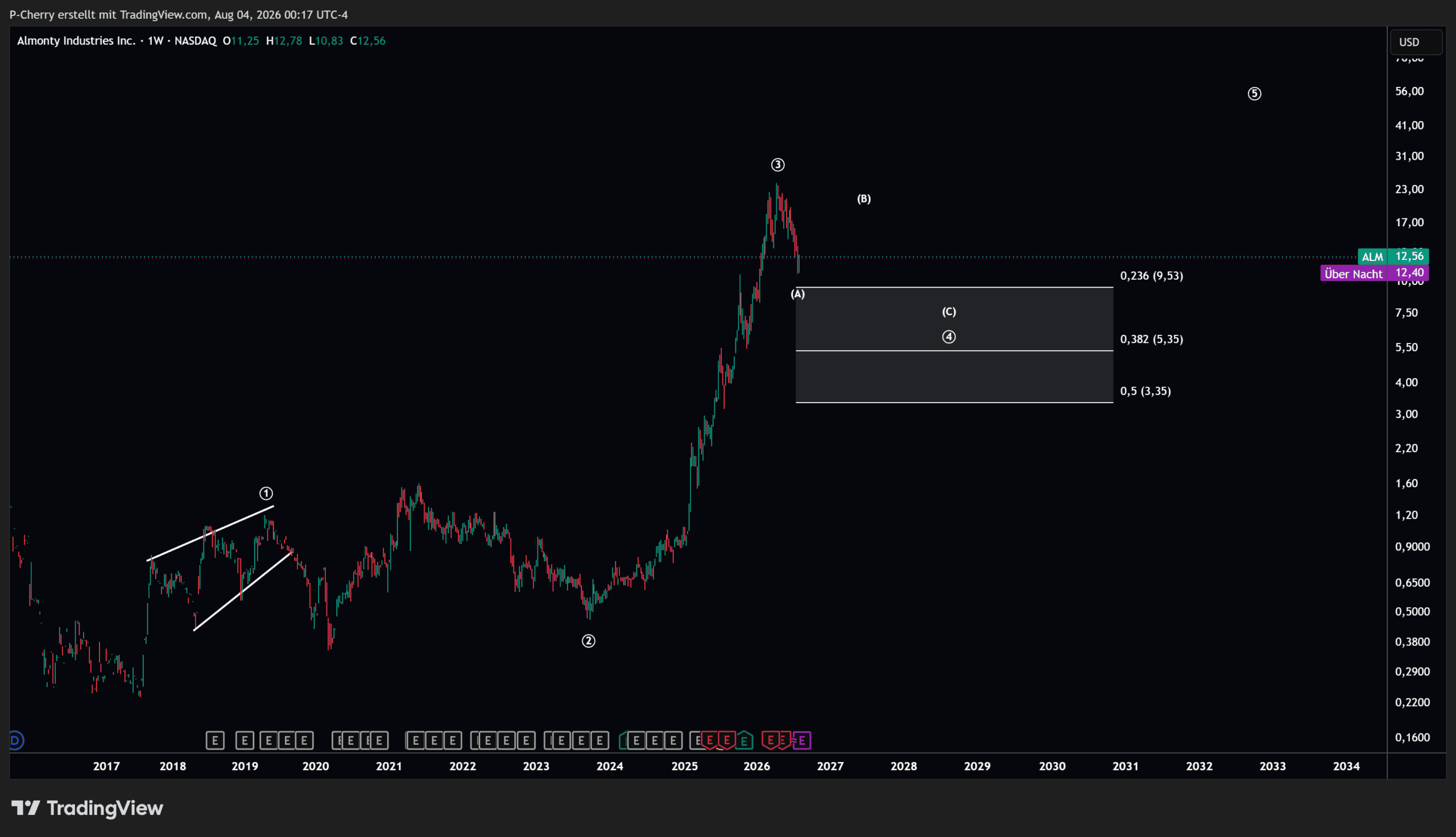Click the 0,1600 price axis label
This screenshot has height=837, width=1456.
click(x=1412, y=737)
